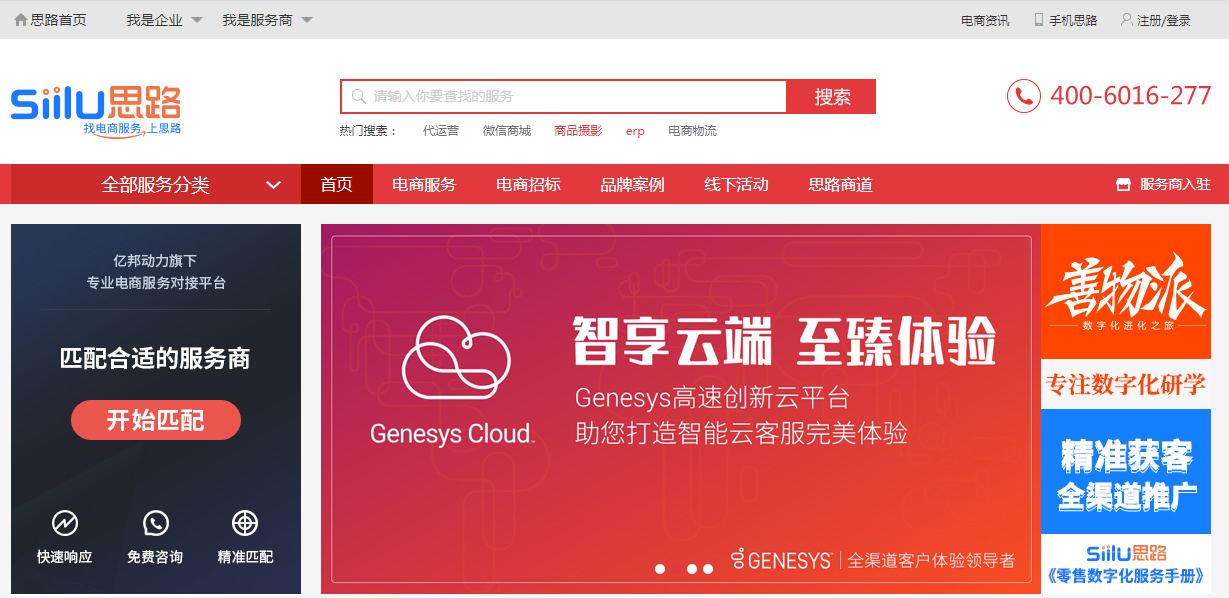Click the magnifier icon in search box
1229x598 pixels.
pos(359,97)
